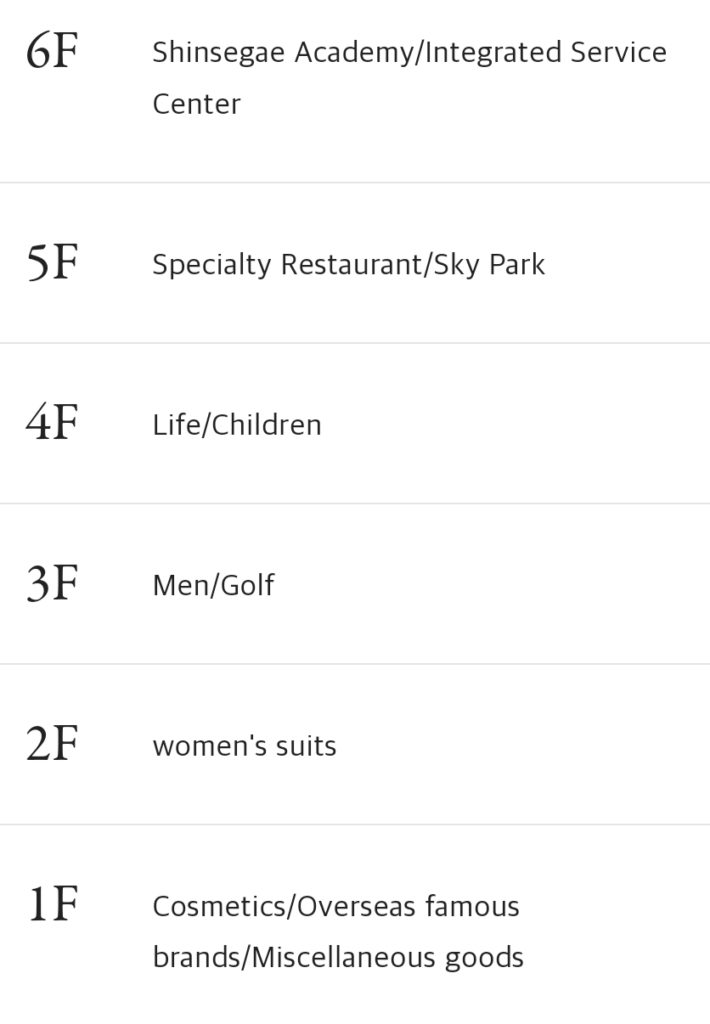710x1024 pixels.
Task: Click the word brands on 1F
Action: click(197, 958)
